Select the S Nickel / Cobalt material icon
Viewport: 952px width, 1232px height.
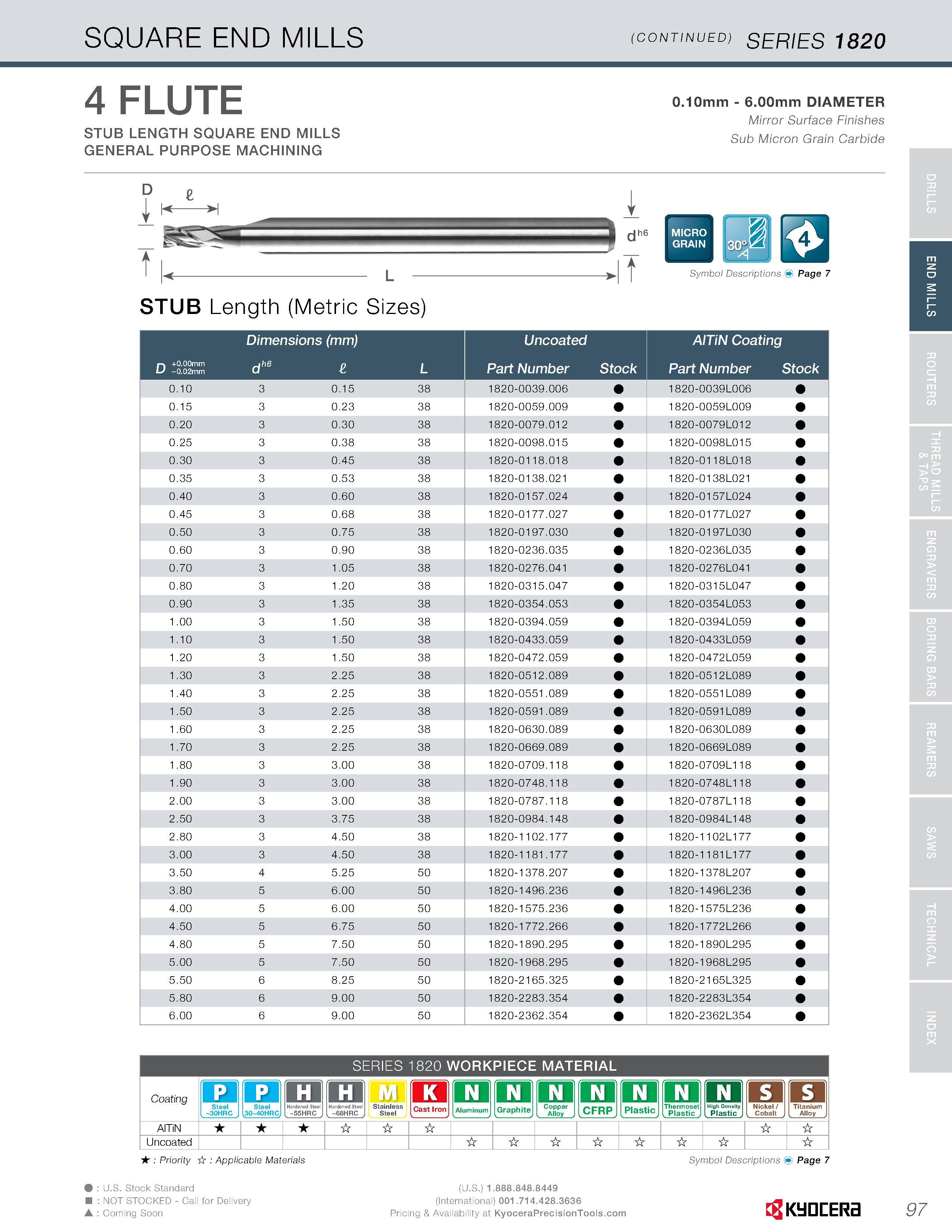coord(766,1098)
